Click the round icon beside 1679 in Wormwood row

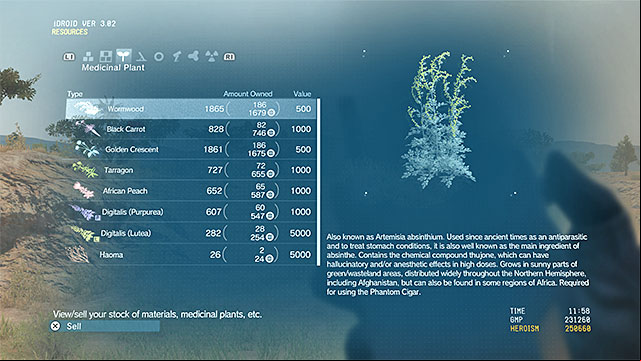click(271, 113)
